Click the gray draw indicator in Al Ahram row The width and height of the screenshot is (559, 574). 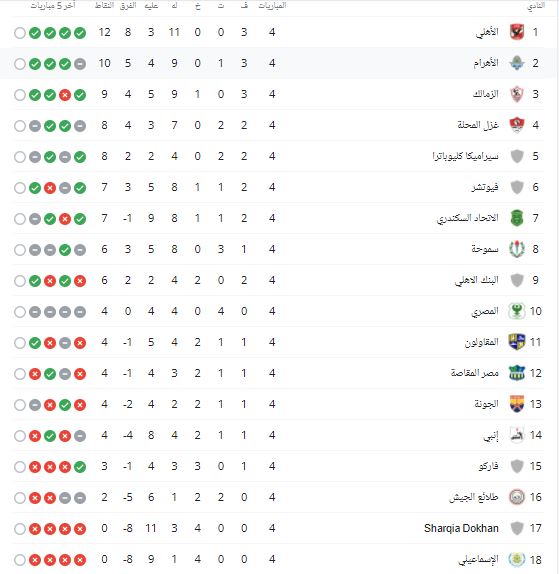(80, 64)
